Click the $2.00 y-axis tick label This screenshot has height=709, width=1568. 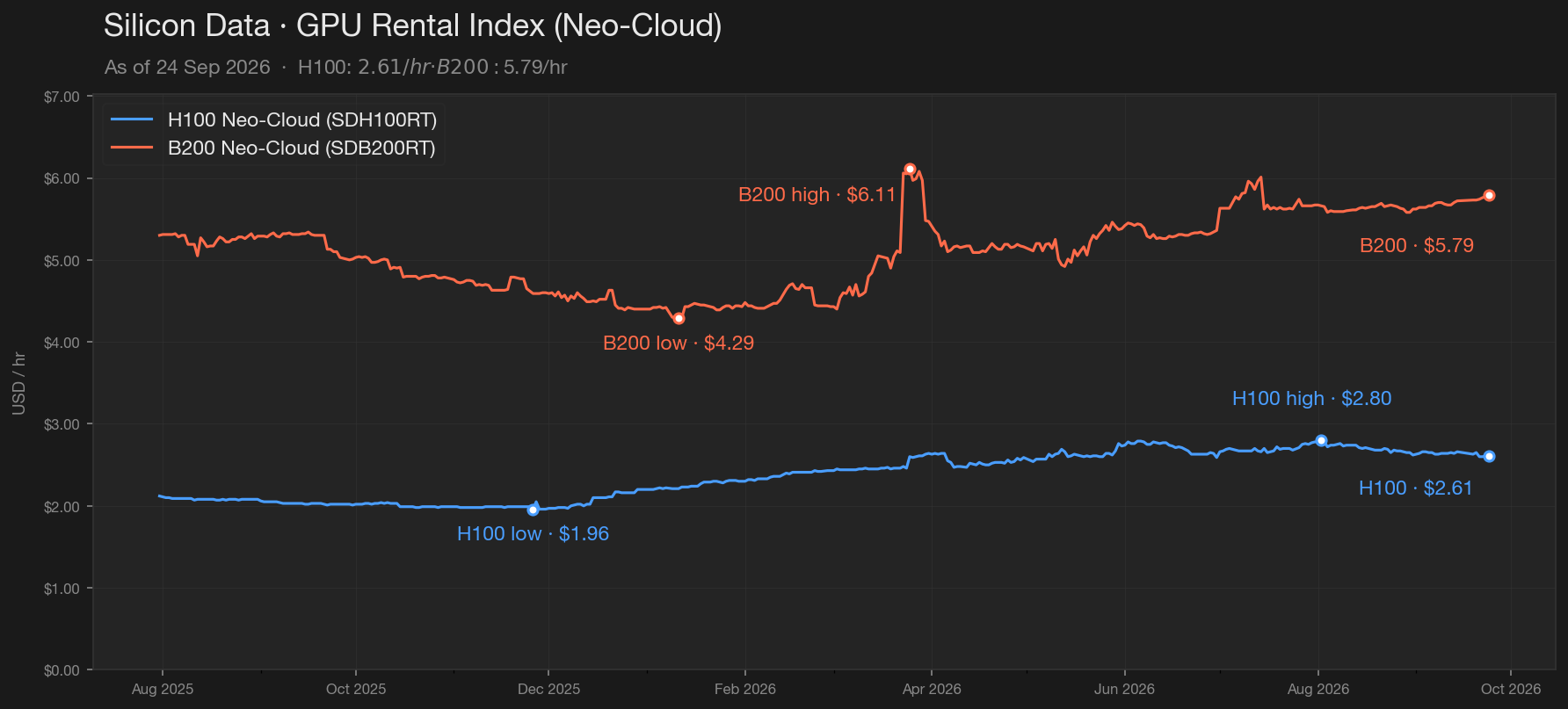62,507
